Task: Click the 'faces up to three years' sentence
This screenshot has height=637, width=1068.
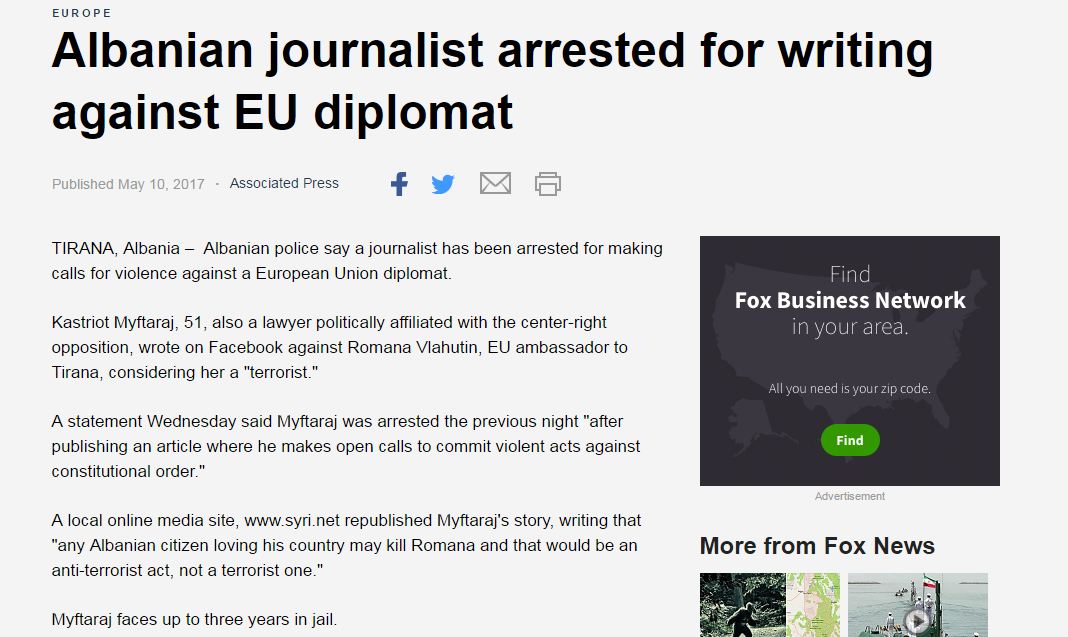Action: click(x=195, y=620)
